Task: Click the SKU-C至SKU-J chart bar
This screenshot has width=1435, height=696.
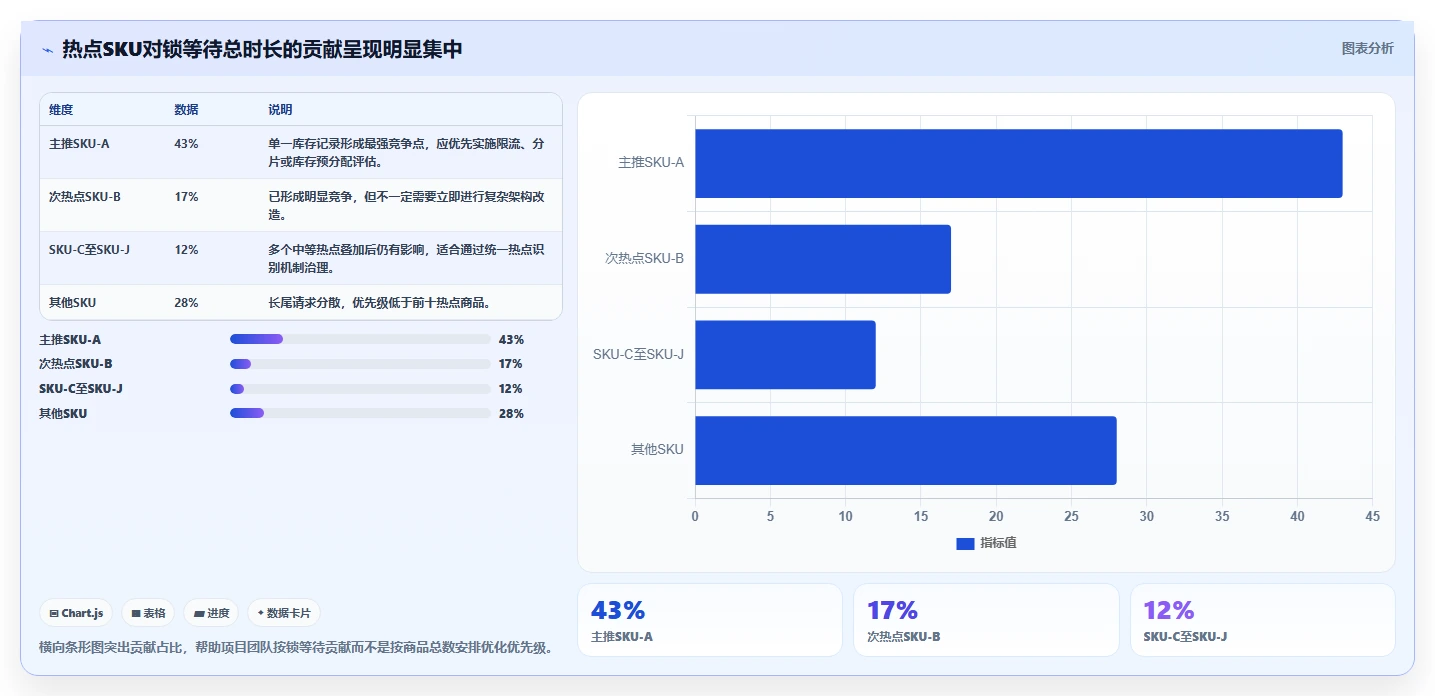Action: 785,355
